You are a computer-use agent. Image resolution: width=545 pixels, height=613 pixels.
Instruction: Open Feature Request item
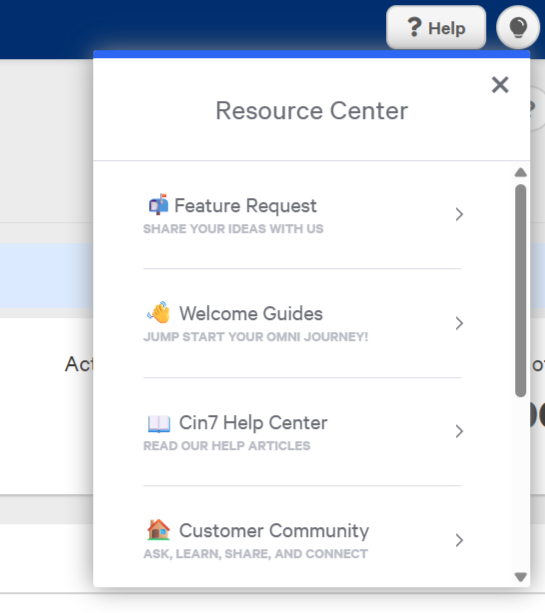(x=302, y=215)
